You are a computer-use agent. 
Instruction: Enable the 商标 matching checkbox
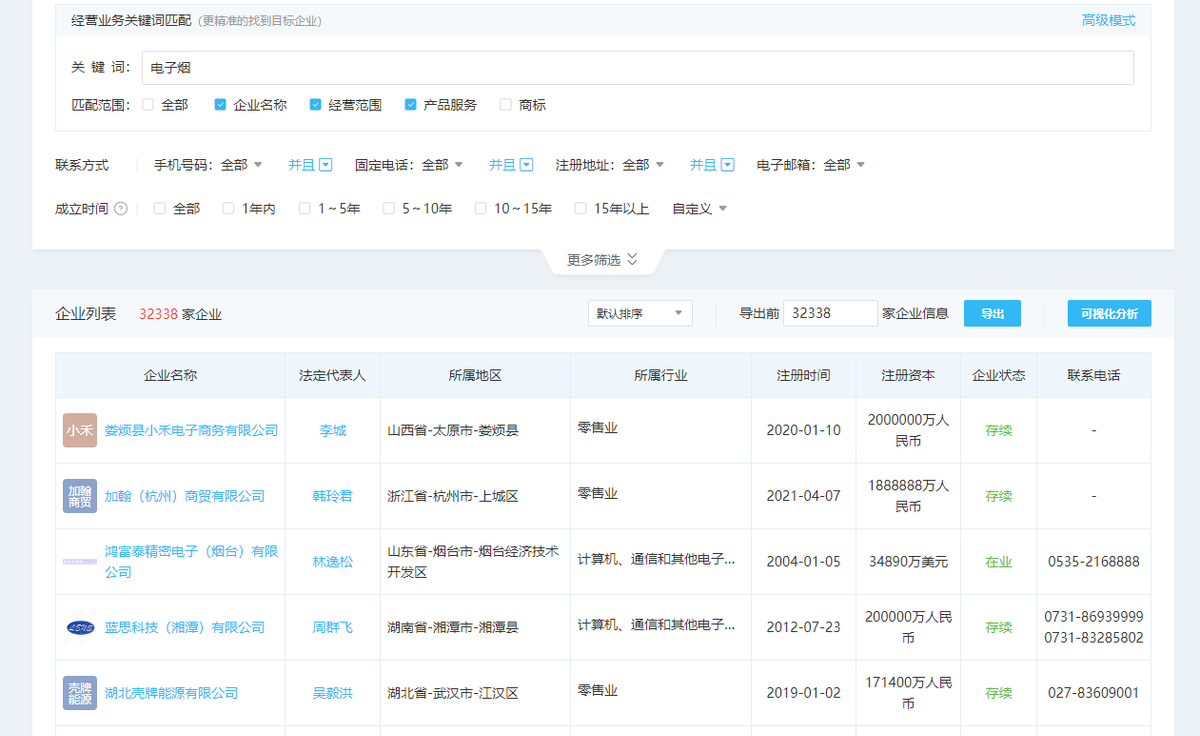(505, 105)
